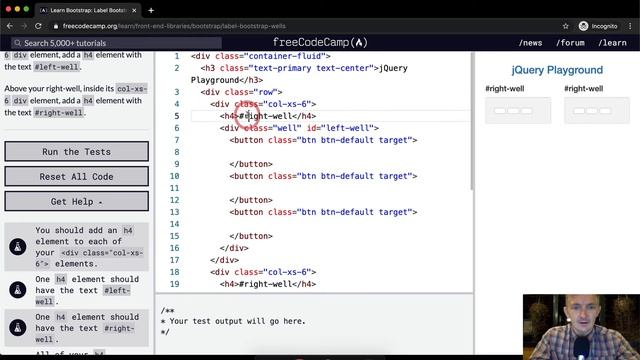The image size is (640, 360).
Task: Click the left '#right-well' preview label
Action: [504, 89]
